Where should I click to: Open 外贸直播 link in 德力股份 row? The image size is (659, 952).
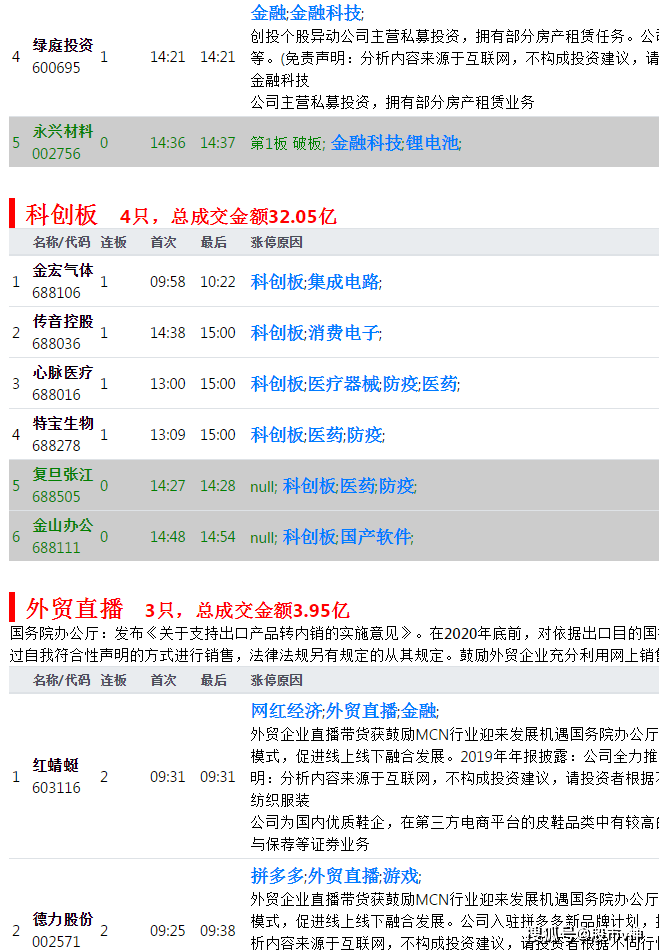[x=343, y=876]
